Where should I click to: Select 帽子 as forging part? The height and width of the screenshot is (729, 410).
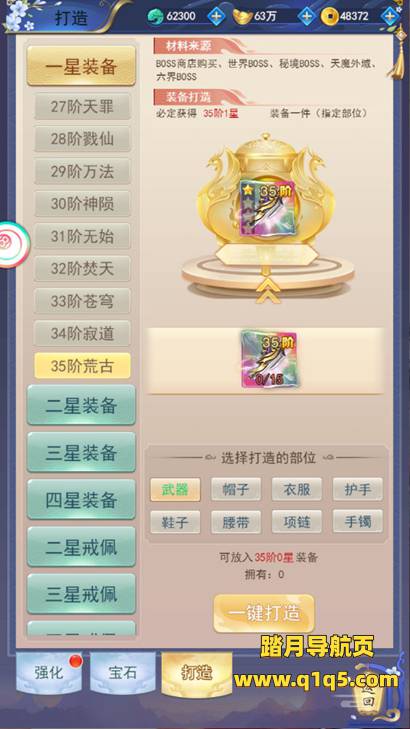[236, 489]
